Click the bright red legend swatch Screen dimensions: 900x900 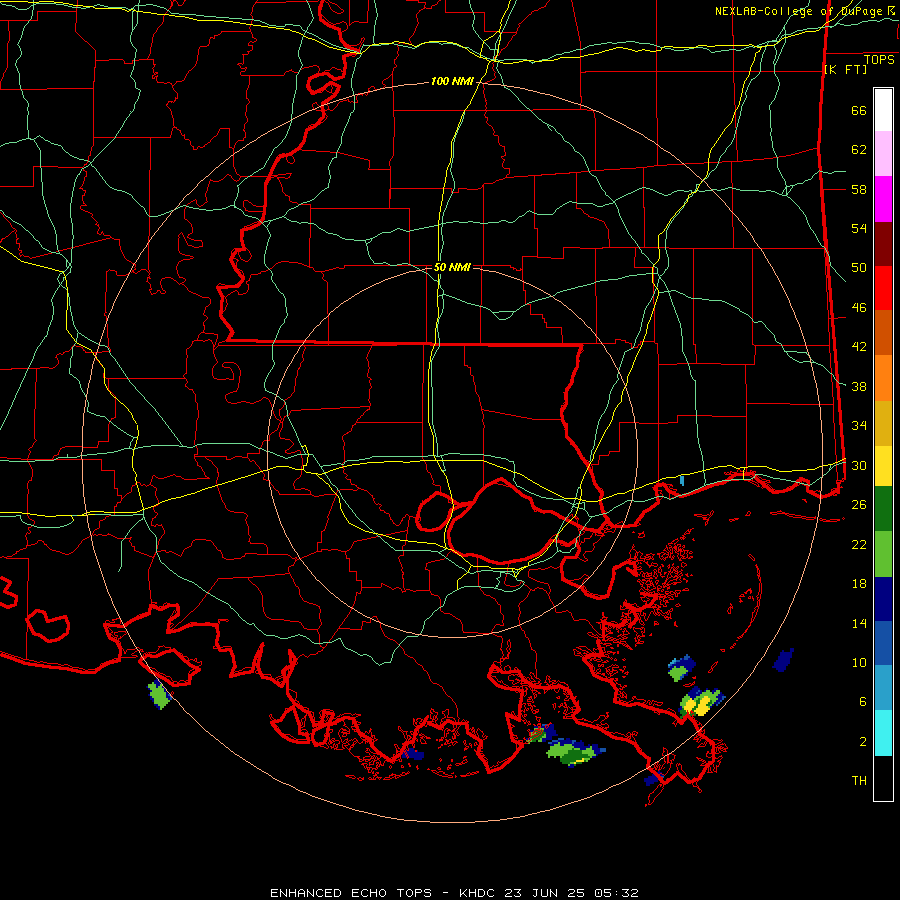click(x=883, y=288)
